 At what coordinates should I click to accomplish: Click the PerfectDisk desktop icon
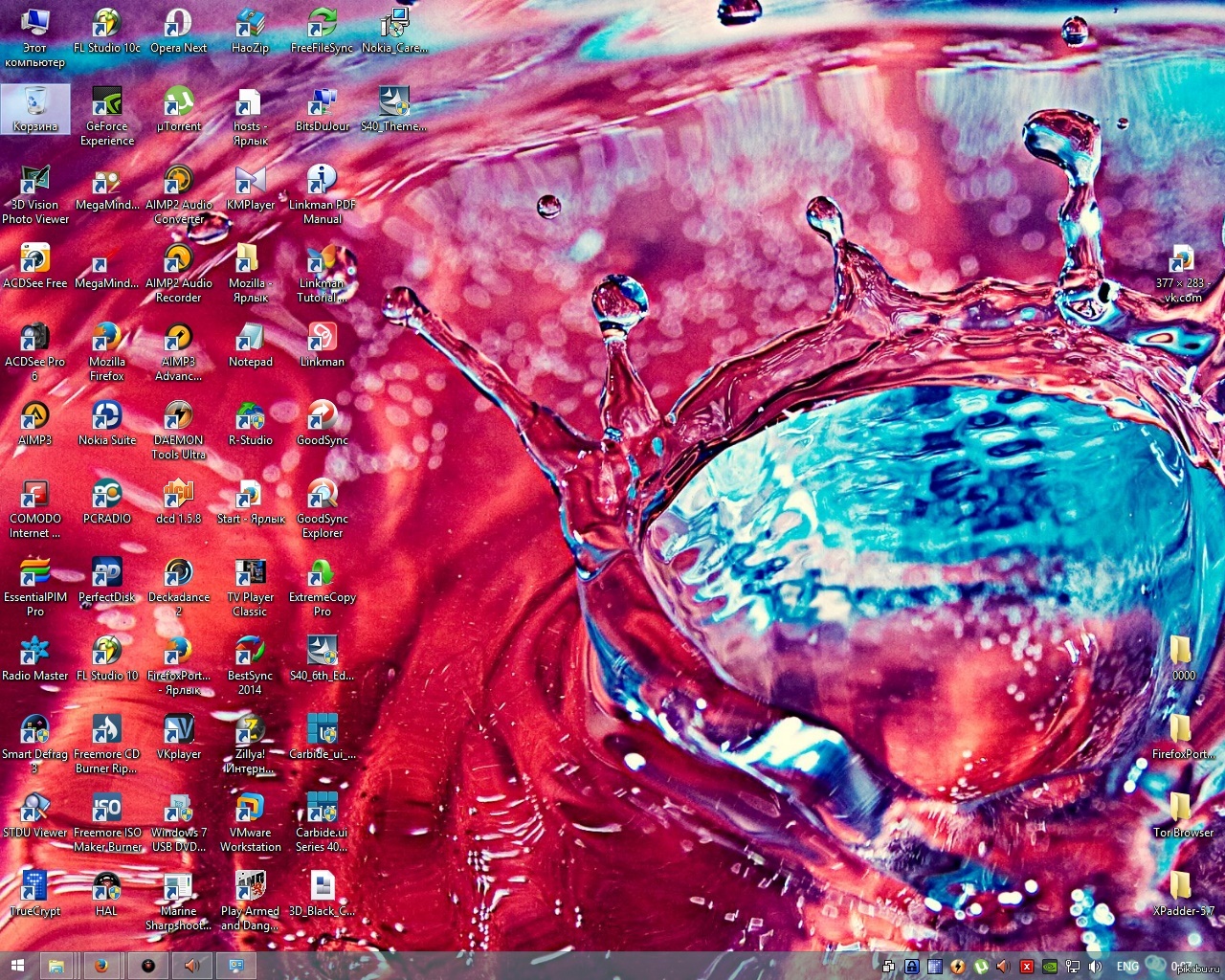pos(107,579)
